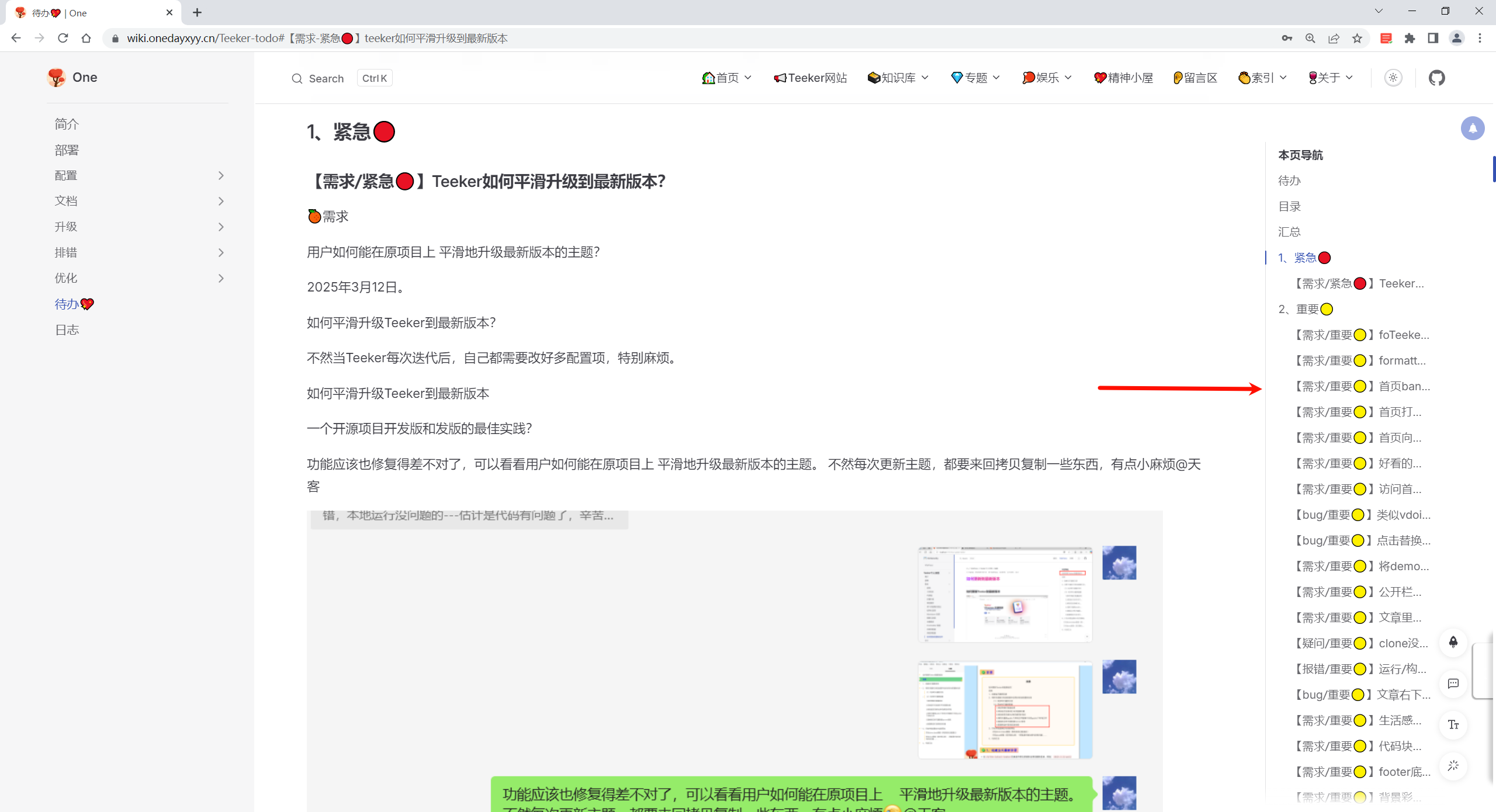Open the Teeker网站 nav item

(x=810, y=78)
